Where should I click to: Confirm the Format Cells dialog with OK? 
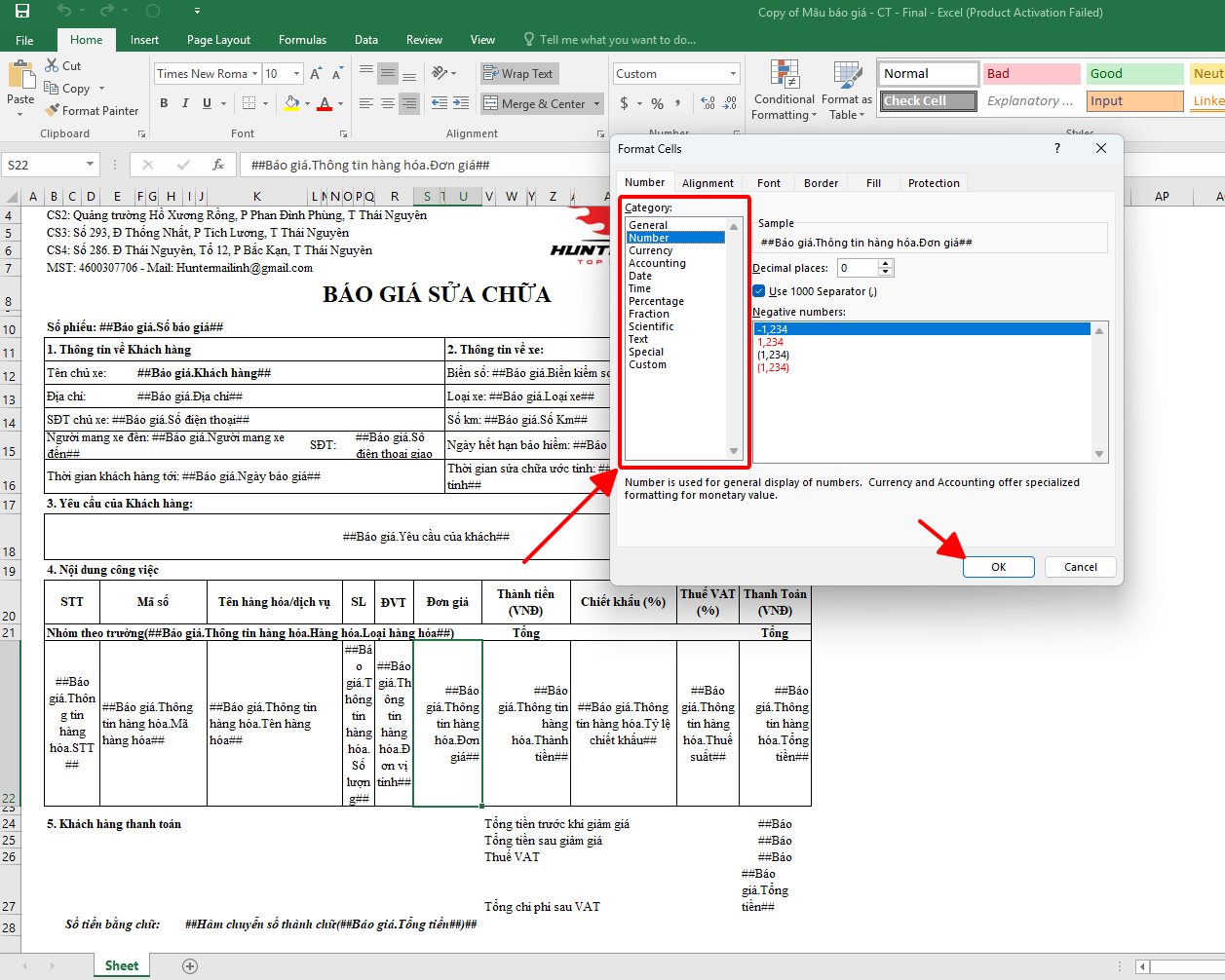[x=998, y=567]
